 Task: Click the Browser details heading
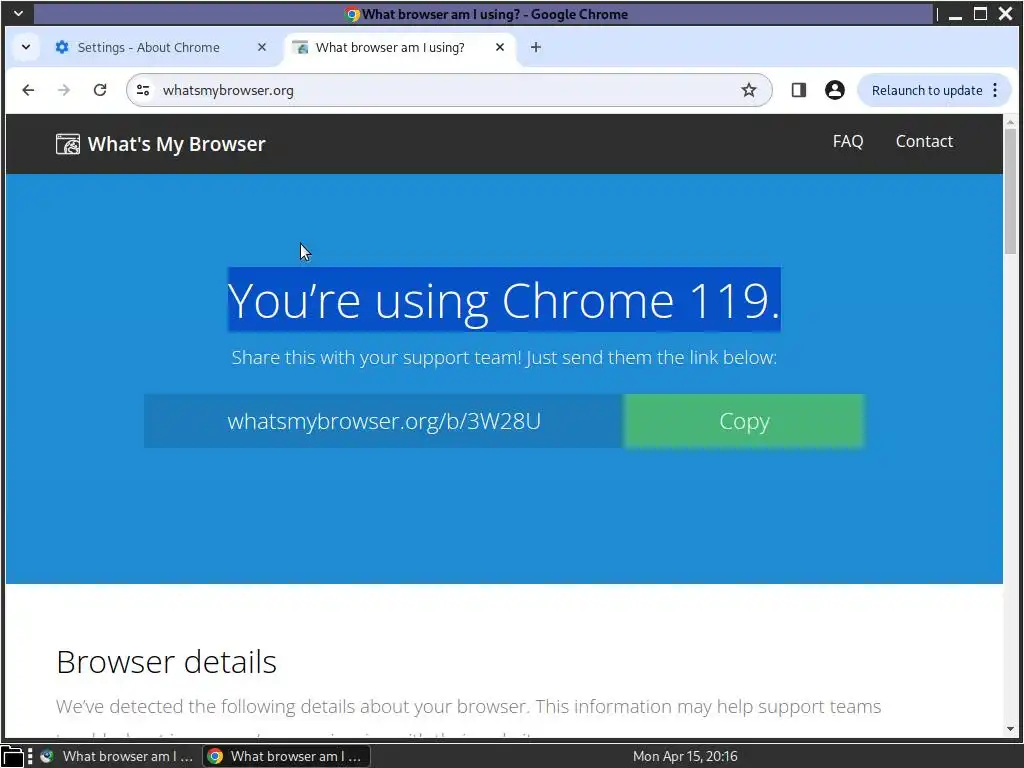pos(167,662)
